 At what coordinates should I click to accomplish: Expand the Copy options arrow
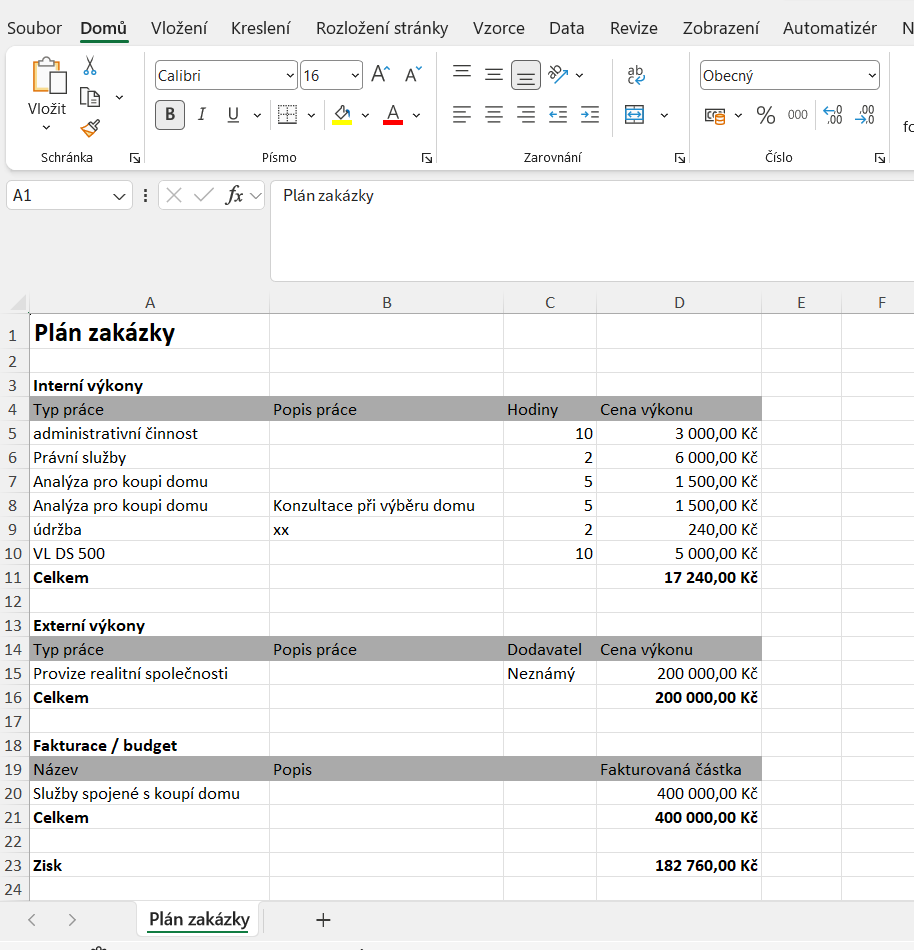120,97
